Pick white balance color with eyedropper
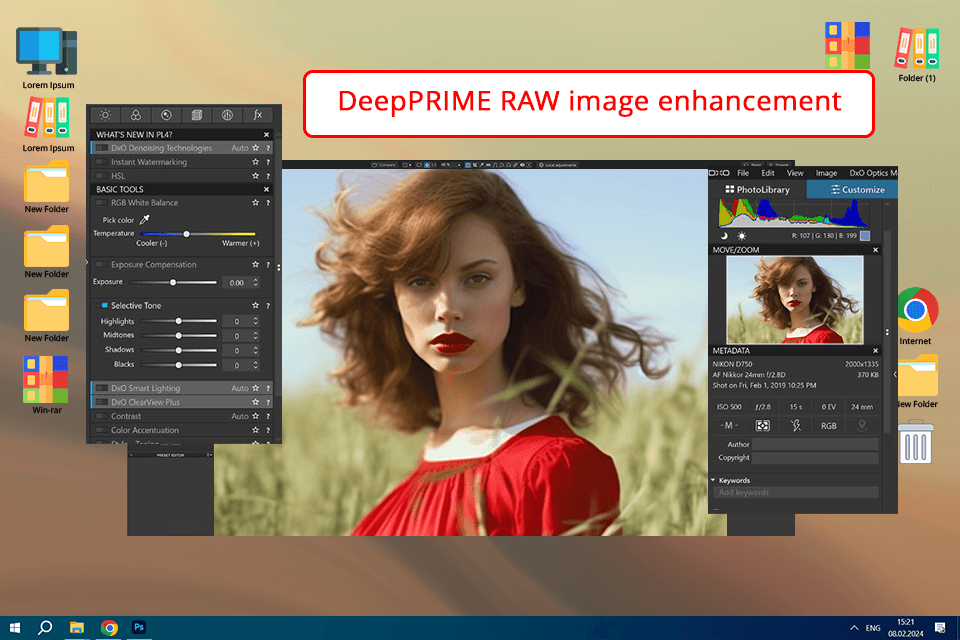The image size is (960, 640). 144,219
